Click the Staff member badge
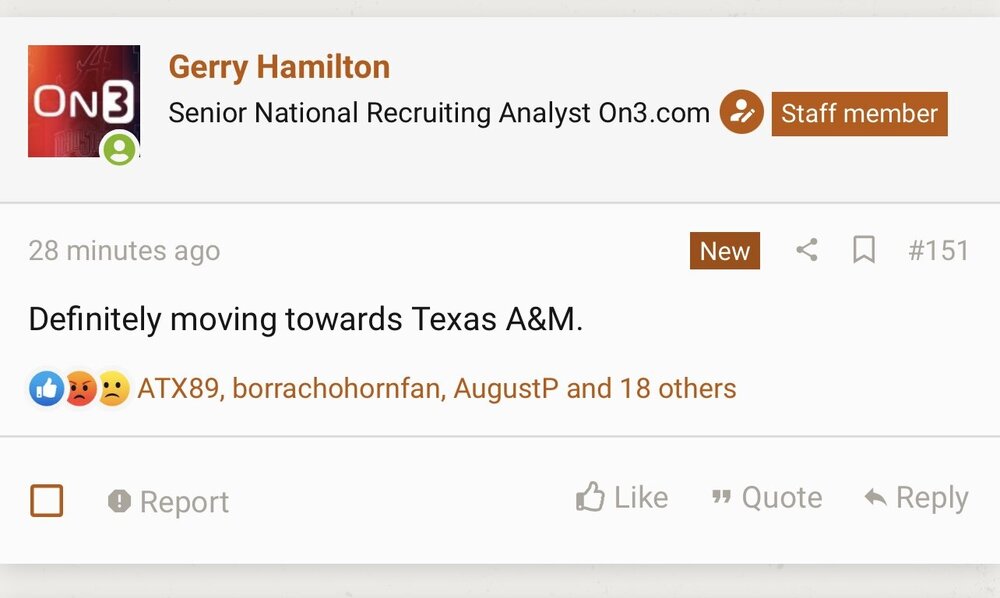 pos(859,114)
